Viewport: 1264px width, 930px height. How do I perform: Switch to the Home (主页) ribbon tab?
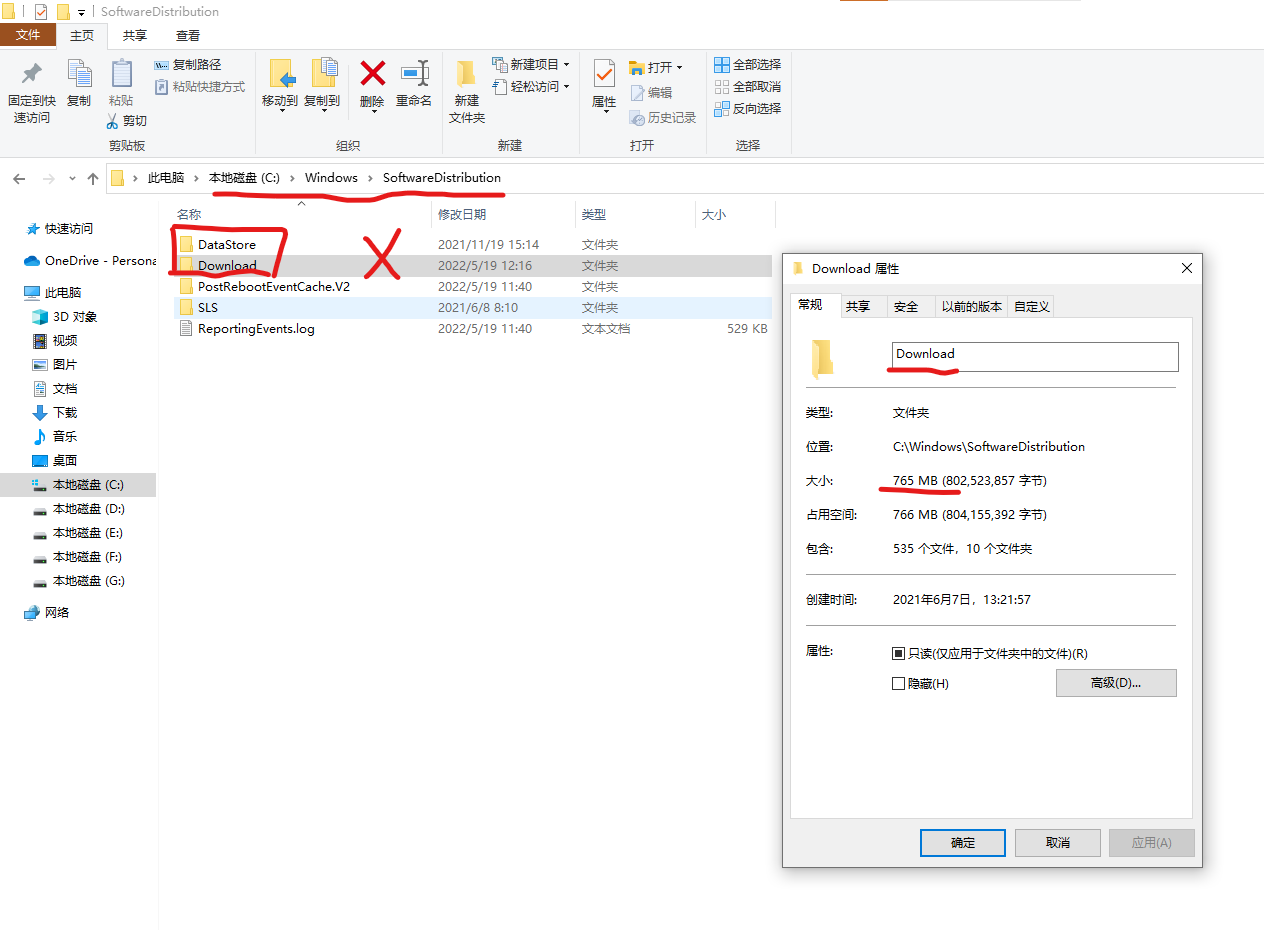pos(82,35)
